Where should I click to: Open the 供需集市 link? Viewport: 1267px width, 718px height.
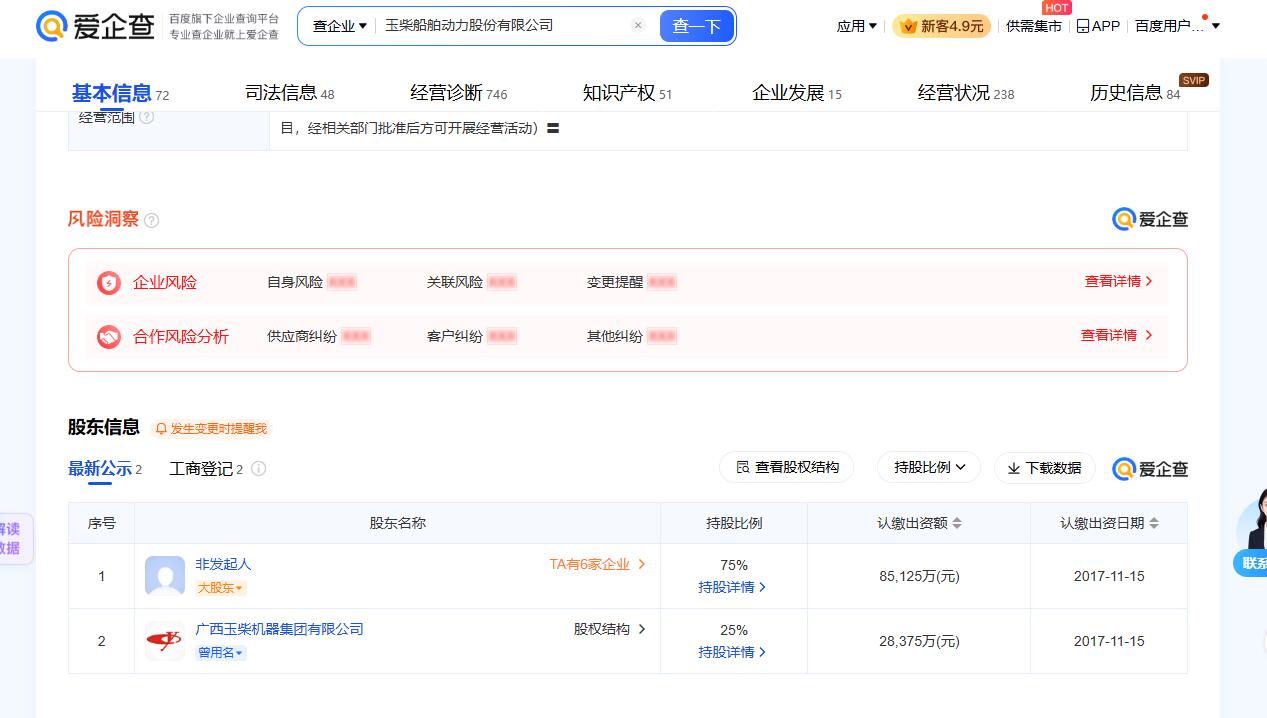point(1034,26)
